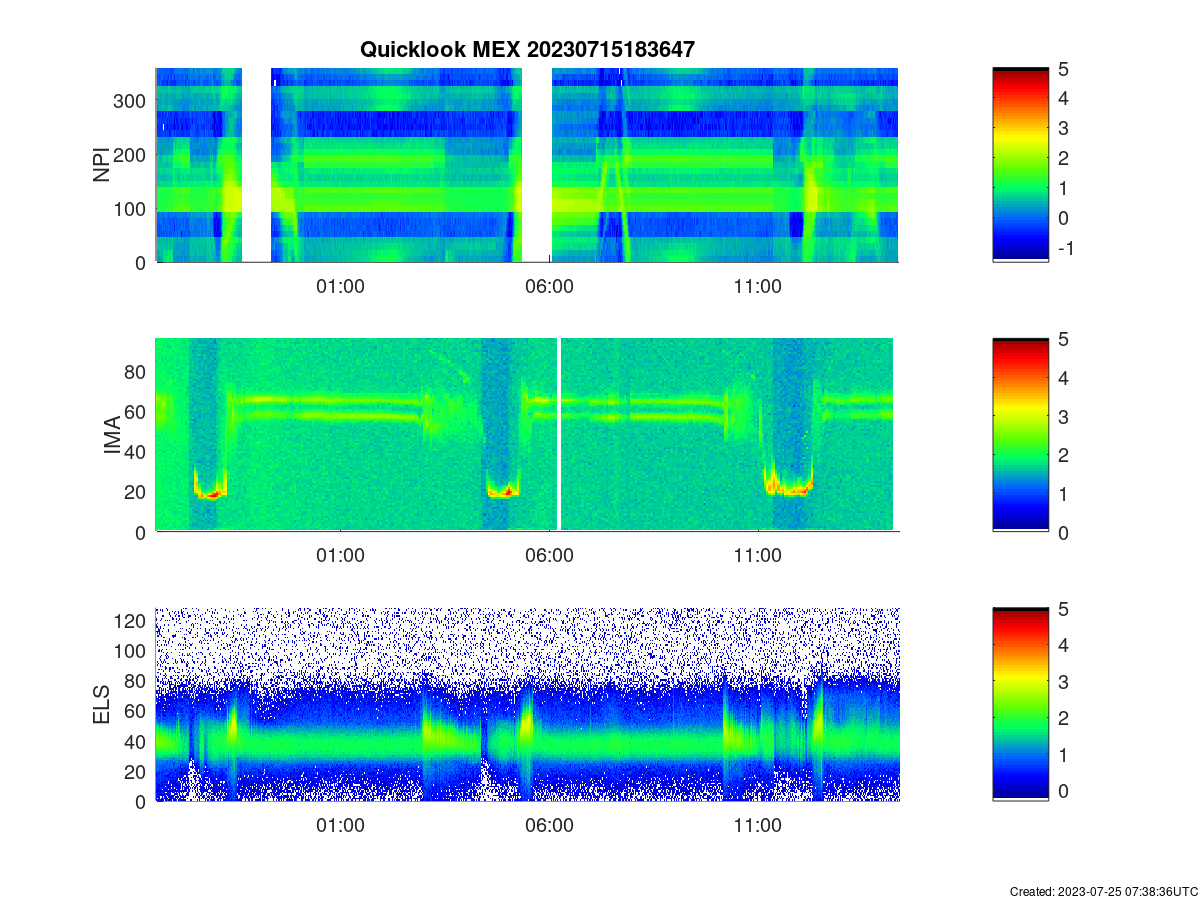The height and width of the screenshot is (900, 1200).
Task: Click the ELS spectrogram plot
Action: pos(527,705)
